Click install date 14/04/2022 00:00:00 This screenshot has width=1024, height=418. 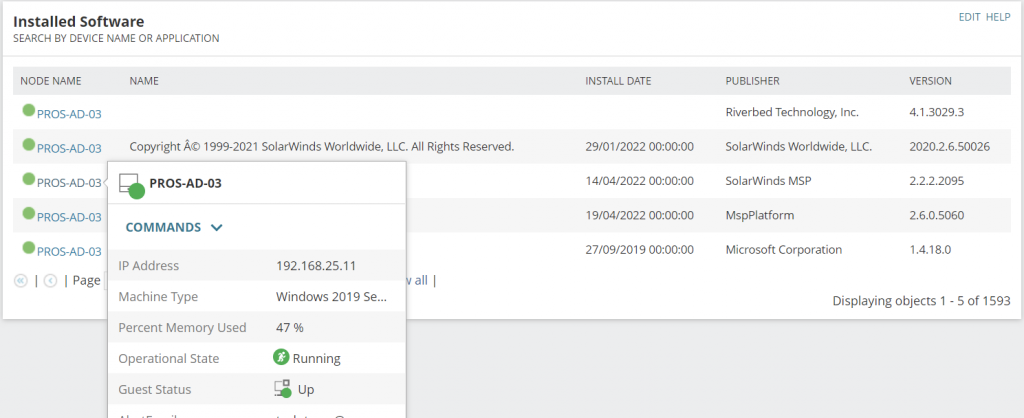pos(639,181)
